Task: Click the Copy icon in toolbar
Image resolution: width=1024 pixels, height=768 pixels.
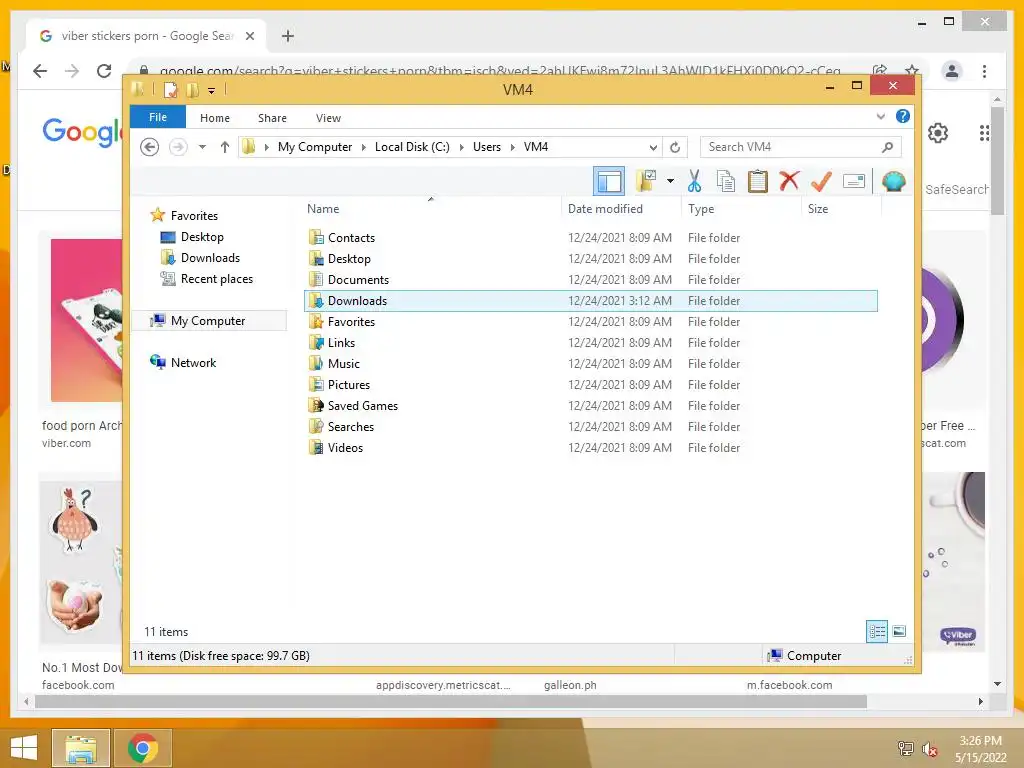Action: click(726, 181)
